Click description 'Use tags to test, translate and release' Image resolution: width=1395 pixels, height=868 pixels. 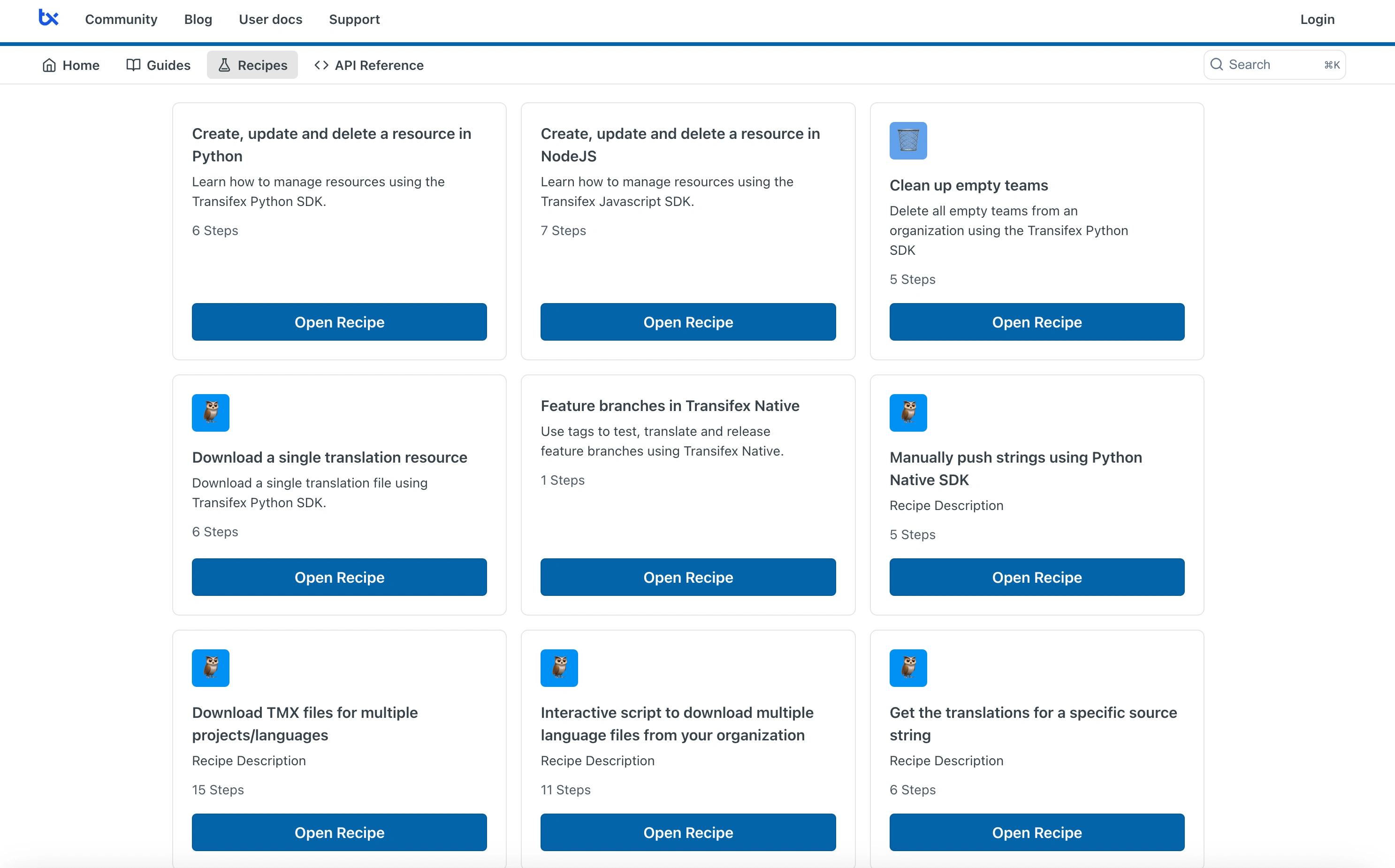[662, 441]
